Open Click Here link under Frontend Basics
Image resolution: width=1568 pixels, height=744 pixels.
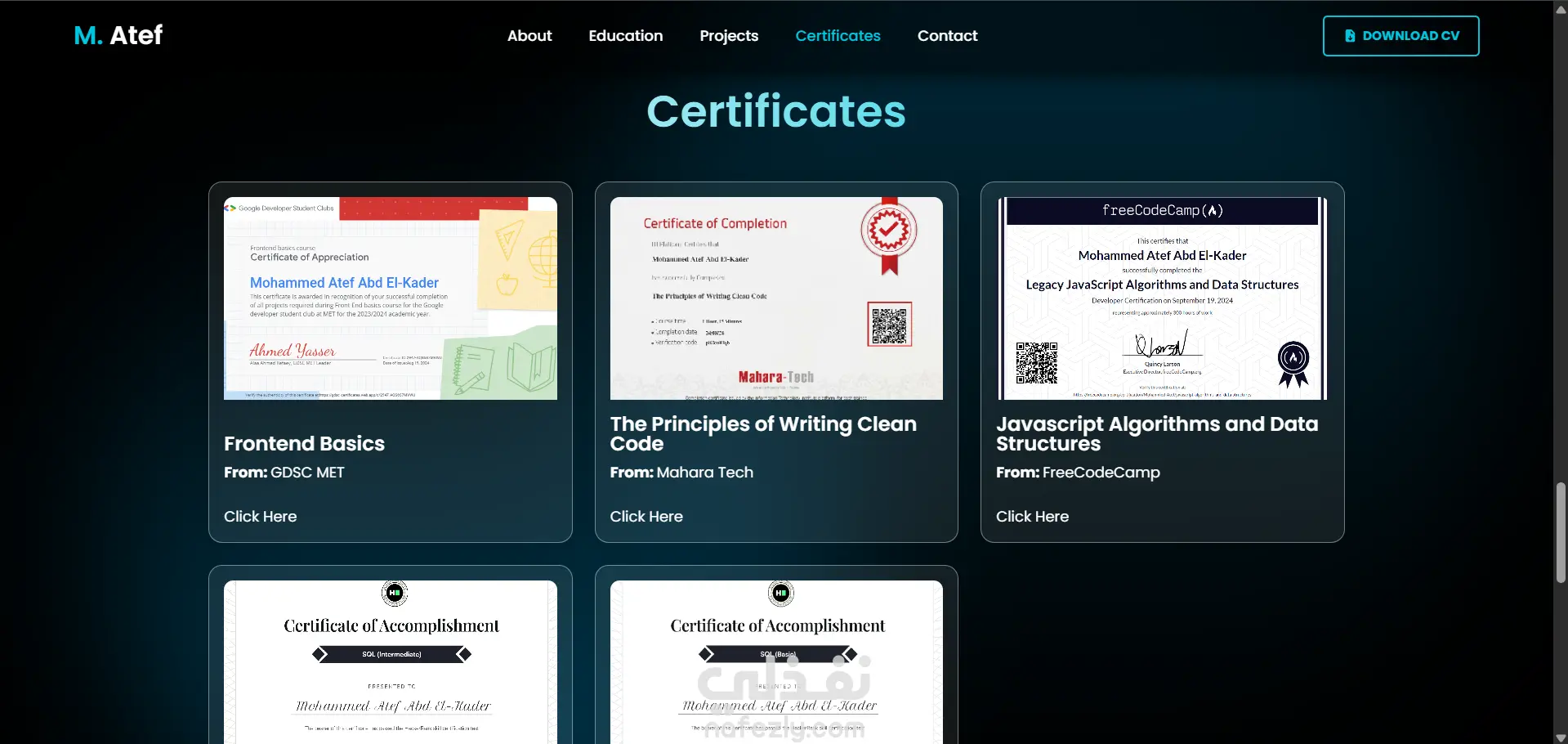point(261,517)
